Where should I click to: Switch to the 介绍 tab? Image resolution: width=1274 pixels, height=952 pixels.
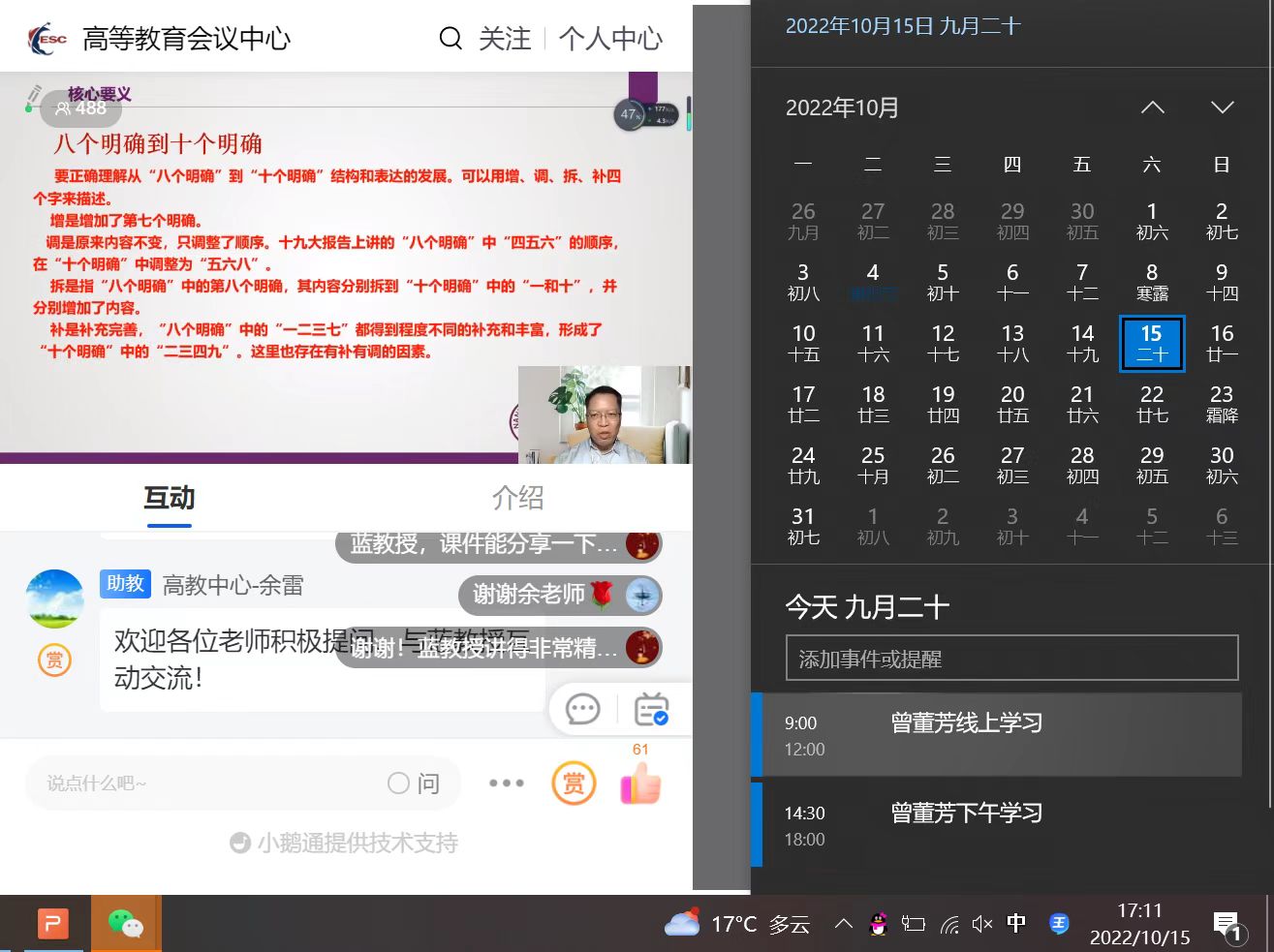[517, 498]
